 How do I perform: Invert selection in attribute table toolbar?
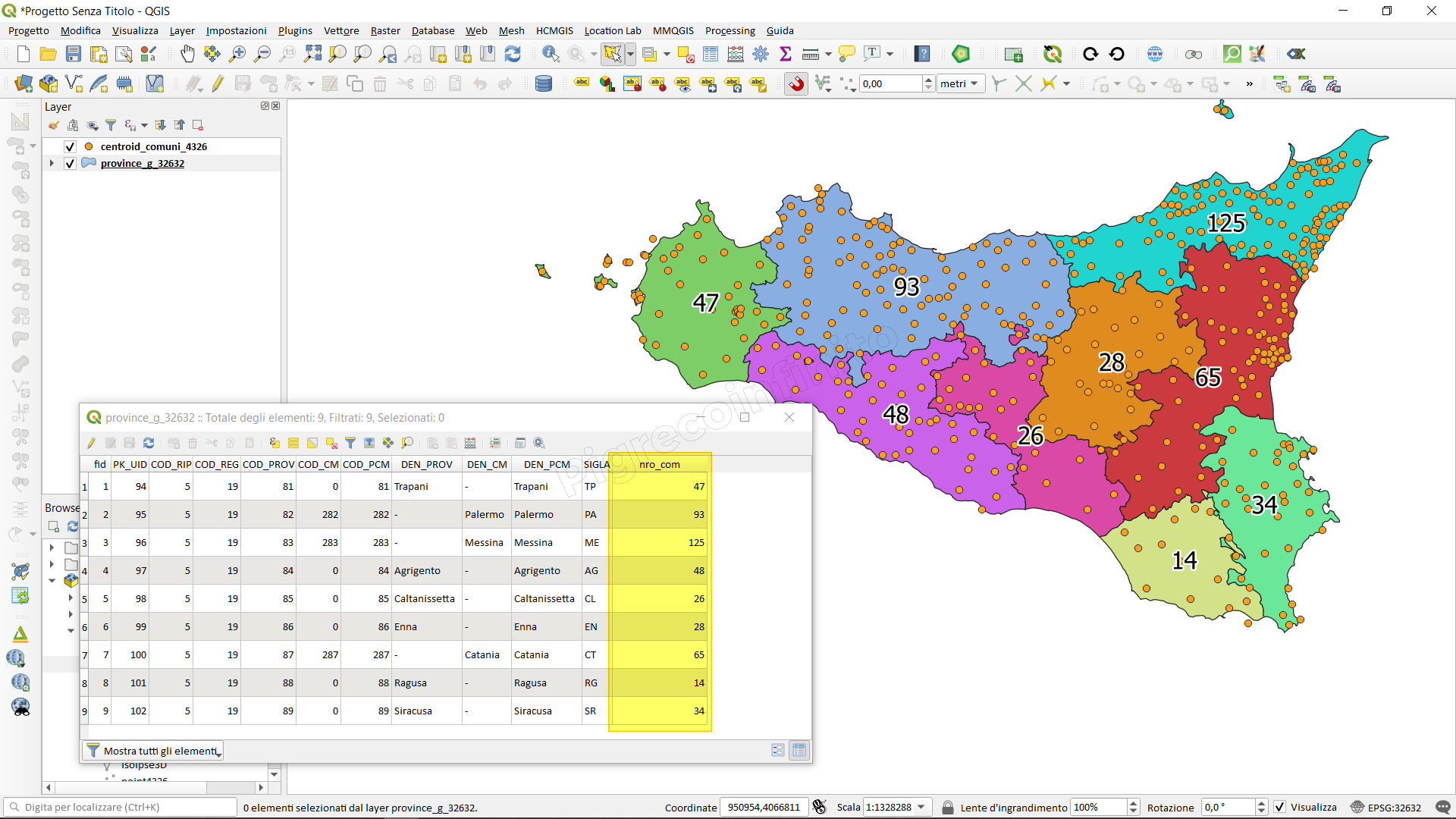312,443
